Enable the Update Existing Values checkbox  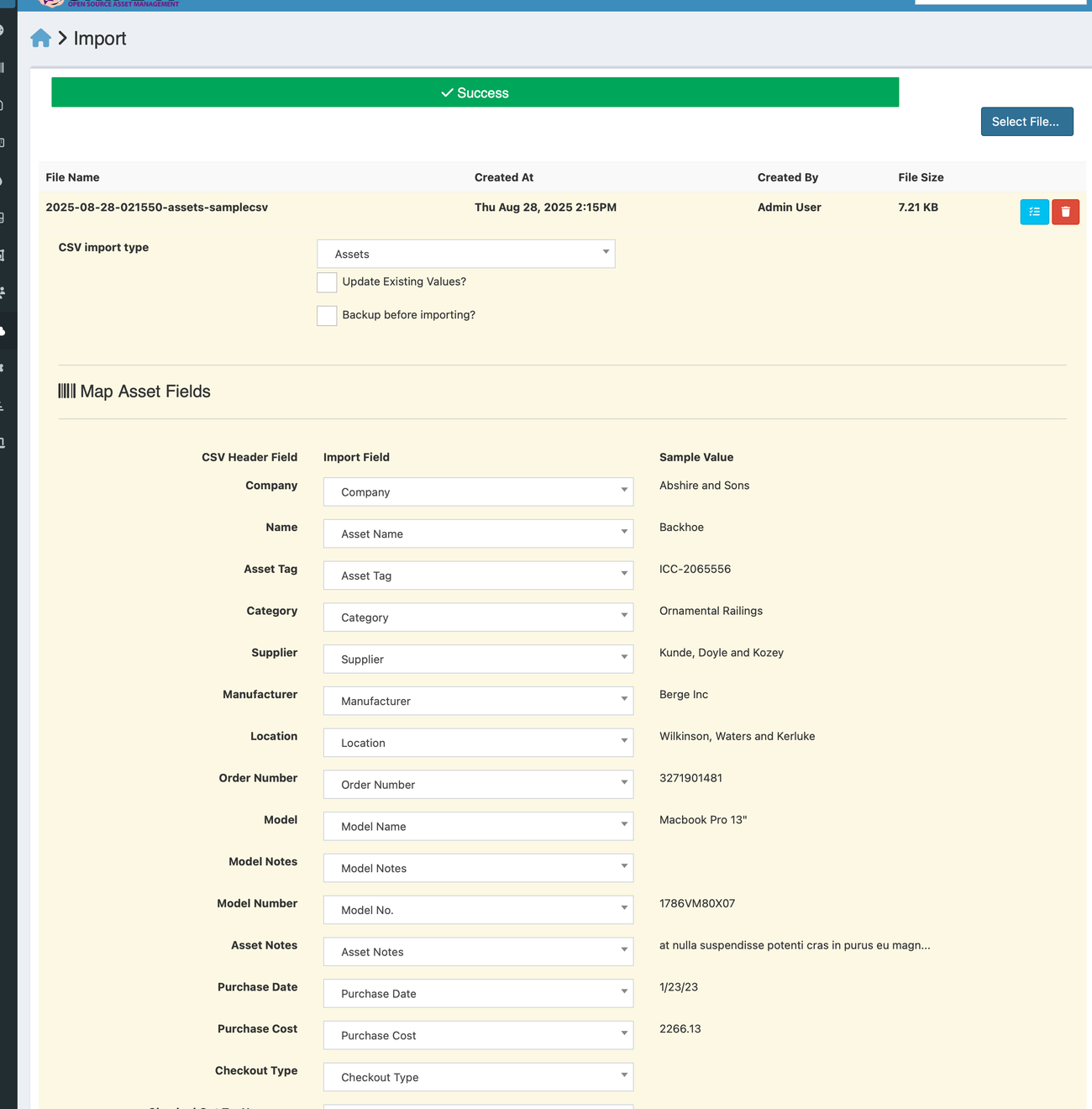[327, 282]
